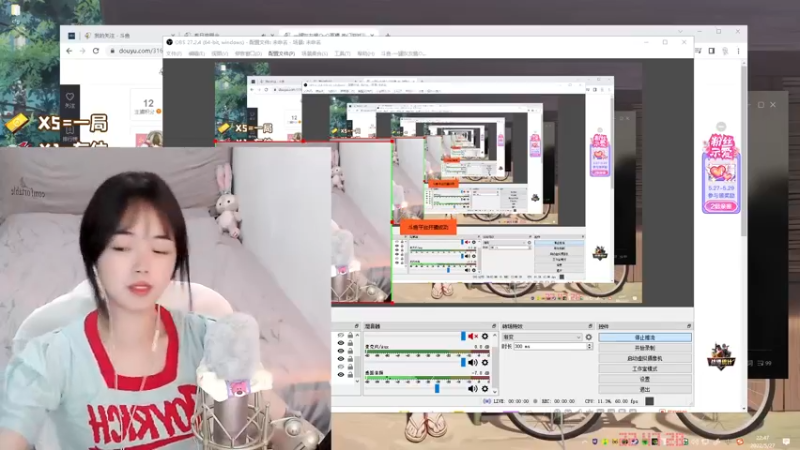
Task: Mute the 麦克风/Aux mixer channel speaker
Action: (472, 363)
